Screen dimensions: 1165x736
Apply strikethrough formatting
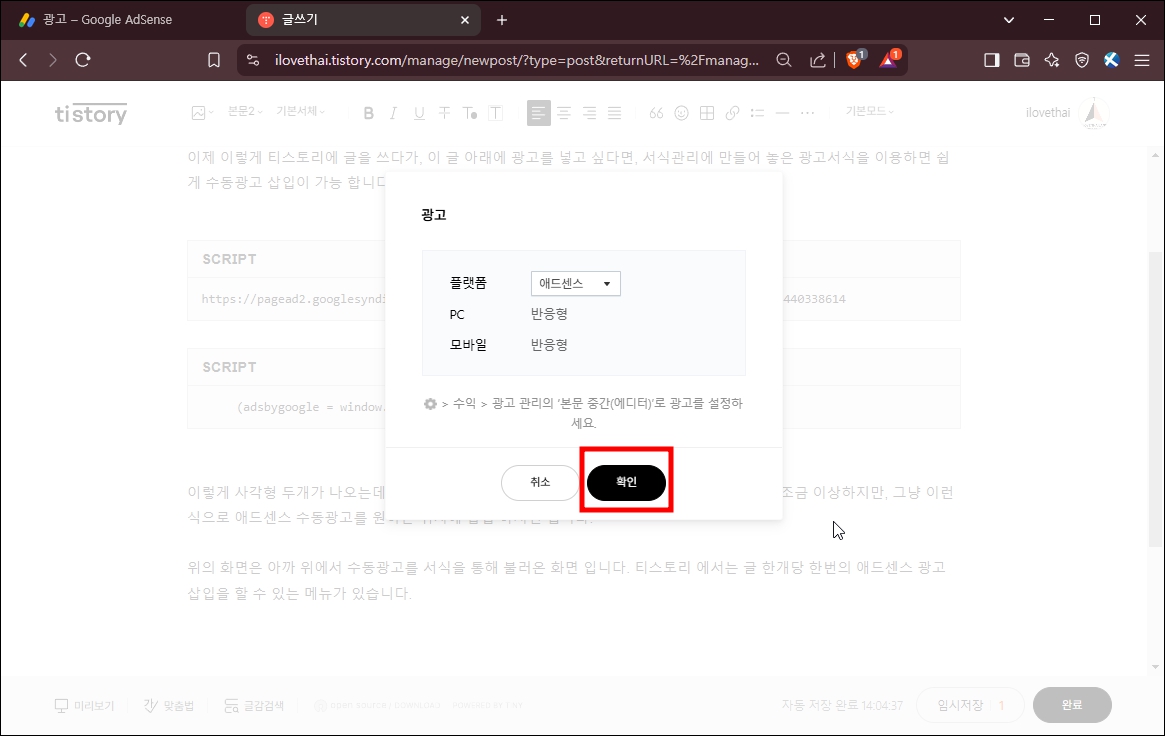tap(444, 112)
